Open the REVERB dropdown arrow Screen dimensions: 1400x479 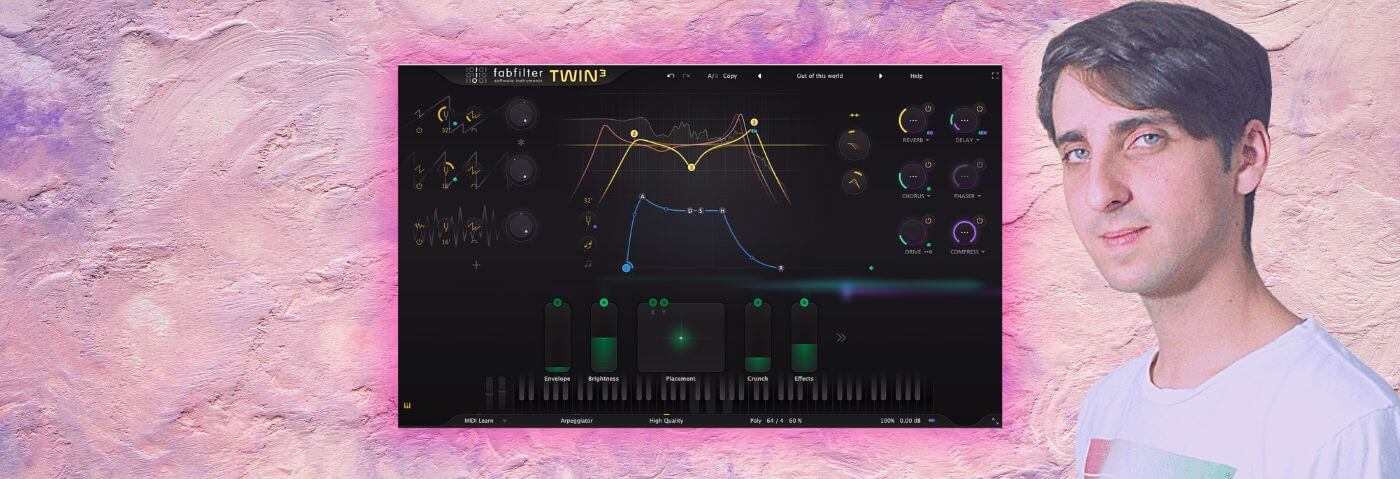point(928,141)
